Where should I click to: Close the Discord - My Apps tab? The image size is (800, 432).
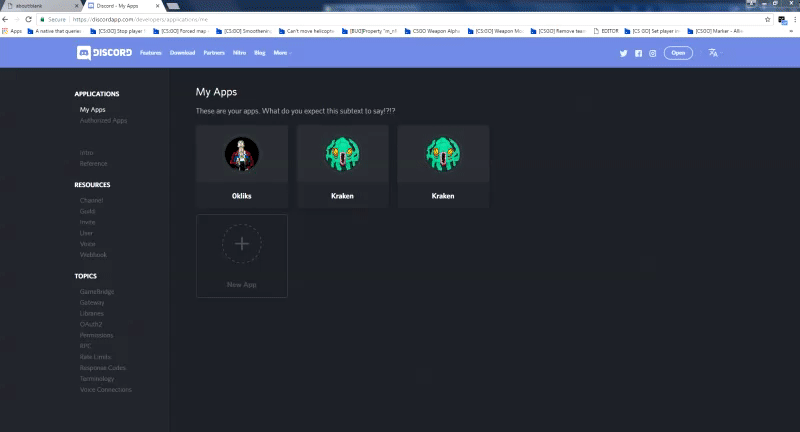pos(157,6)
